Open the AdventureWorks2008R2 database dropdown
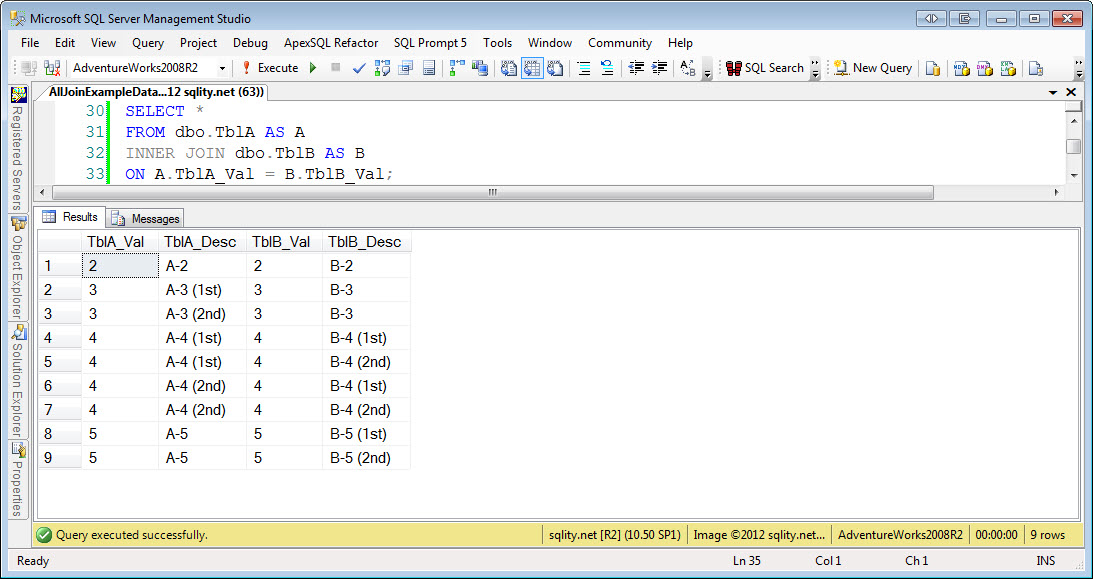Screen dimensions: 1093x579 pos(222,68)
